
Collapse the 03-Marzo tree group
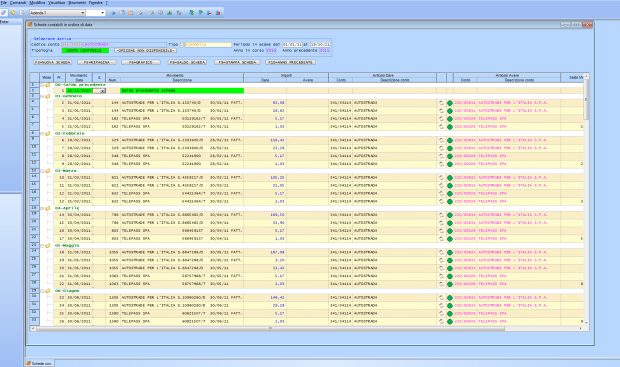pos(42,171)
